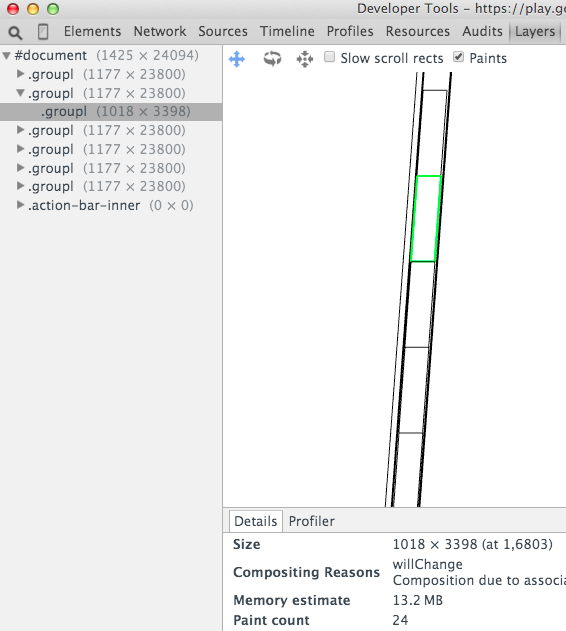
Task: Select the rotate mode icon
Action: 273,59
